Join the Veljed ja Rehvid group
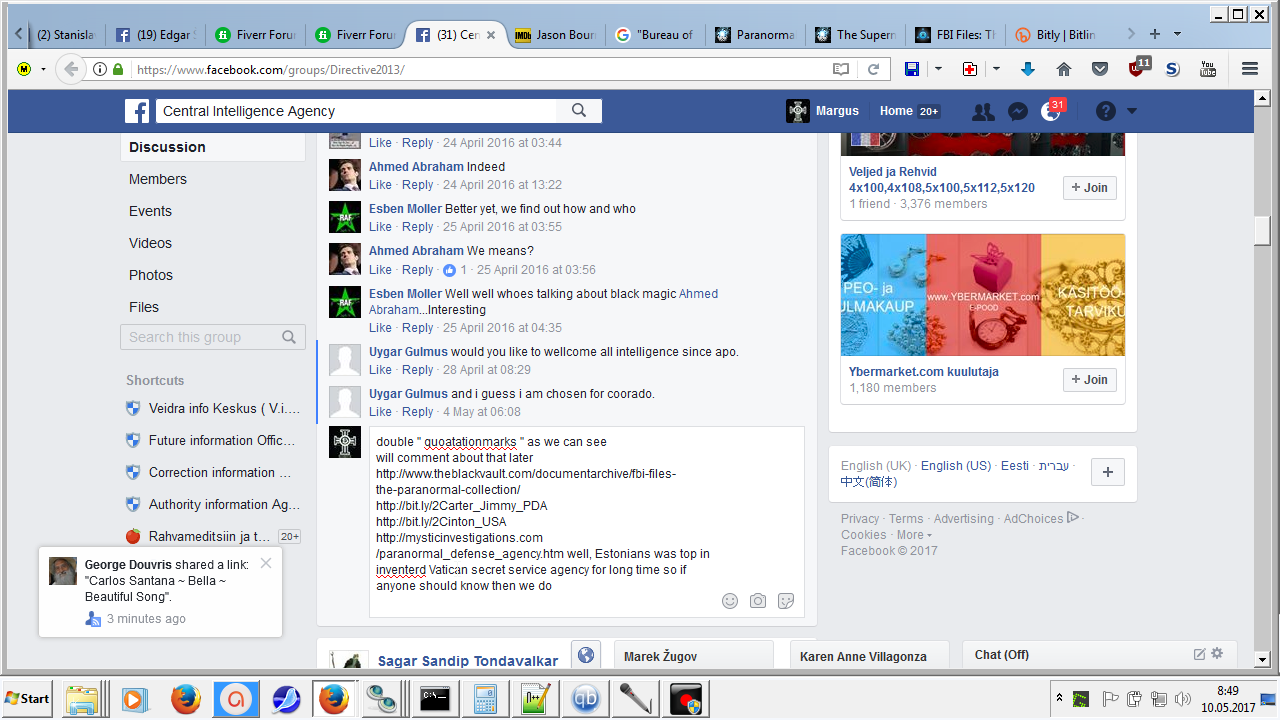 [x=1089, y=188]
